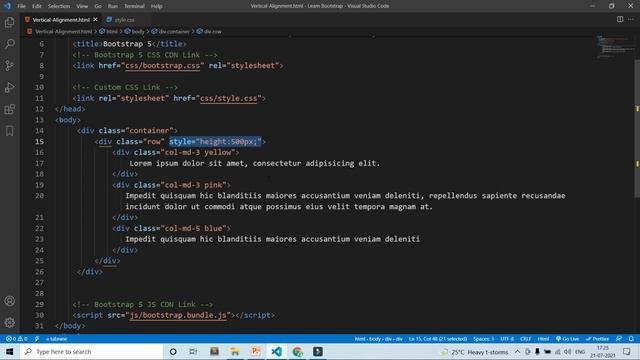Follow the js/bootstrap.bundle.js link in code
The height and width of the screenshot is (360, 640).
(178, 316)
